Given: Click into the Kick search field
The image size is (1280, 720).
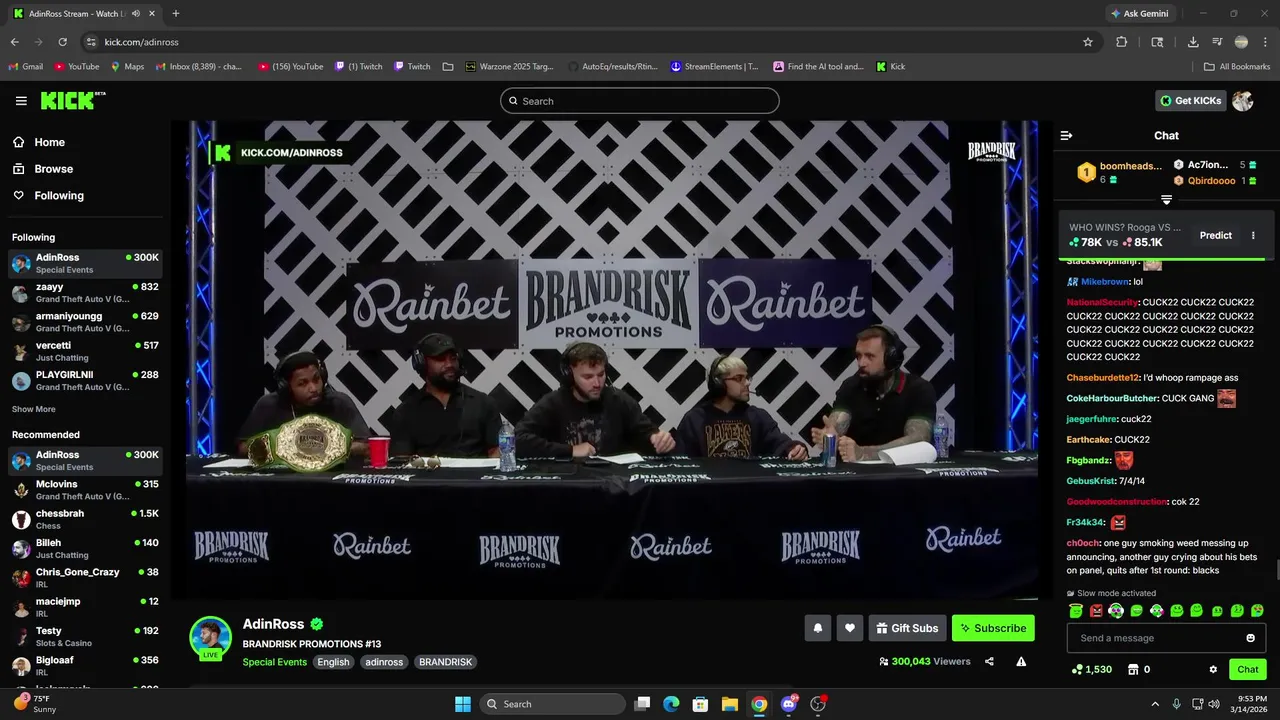Looking at the screenshot, I should 640,101.
